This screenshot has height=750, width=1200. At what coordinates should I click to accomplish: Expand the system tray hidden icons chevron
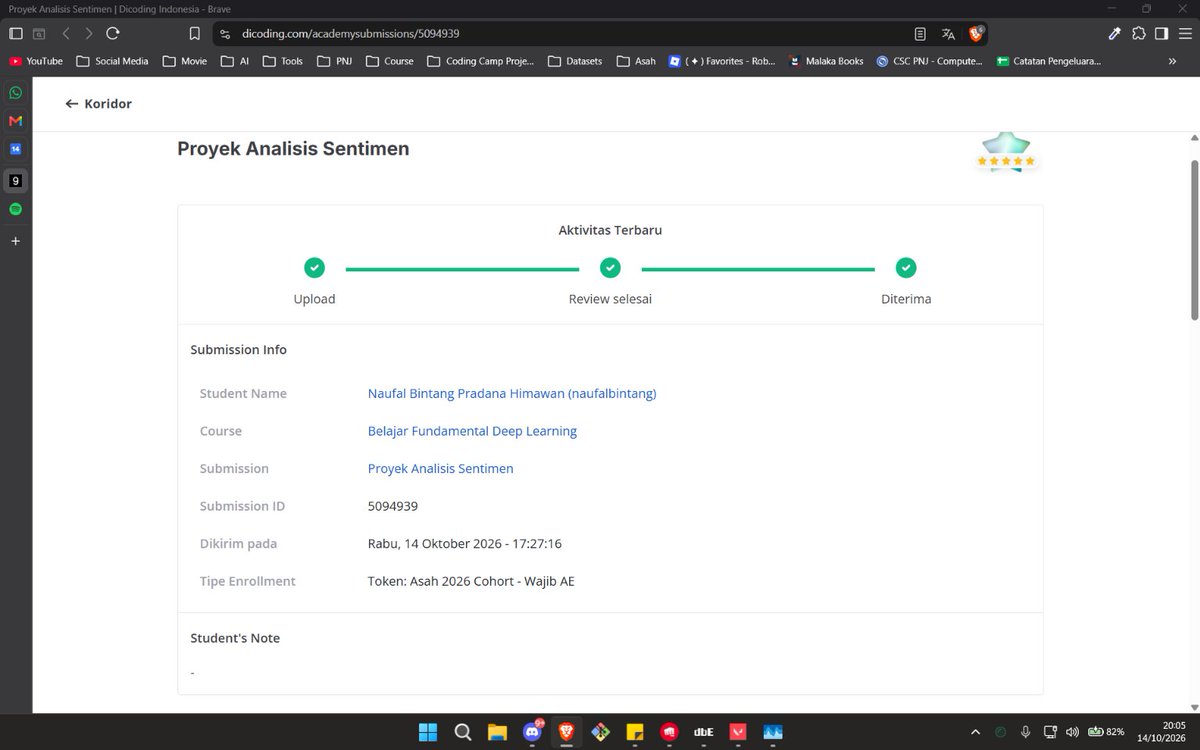(x=975, y=731)
